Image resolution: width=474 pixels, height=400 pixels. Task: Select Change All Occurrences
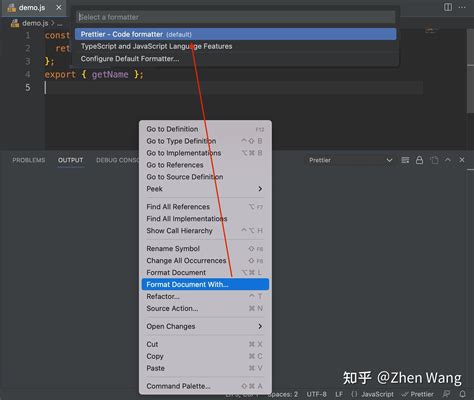tap(205, 261)
